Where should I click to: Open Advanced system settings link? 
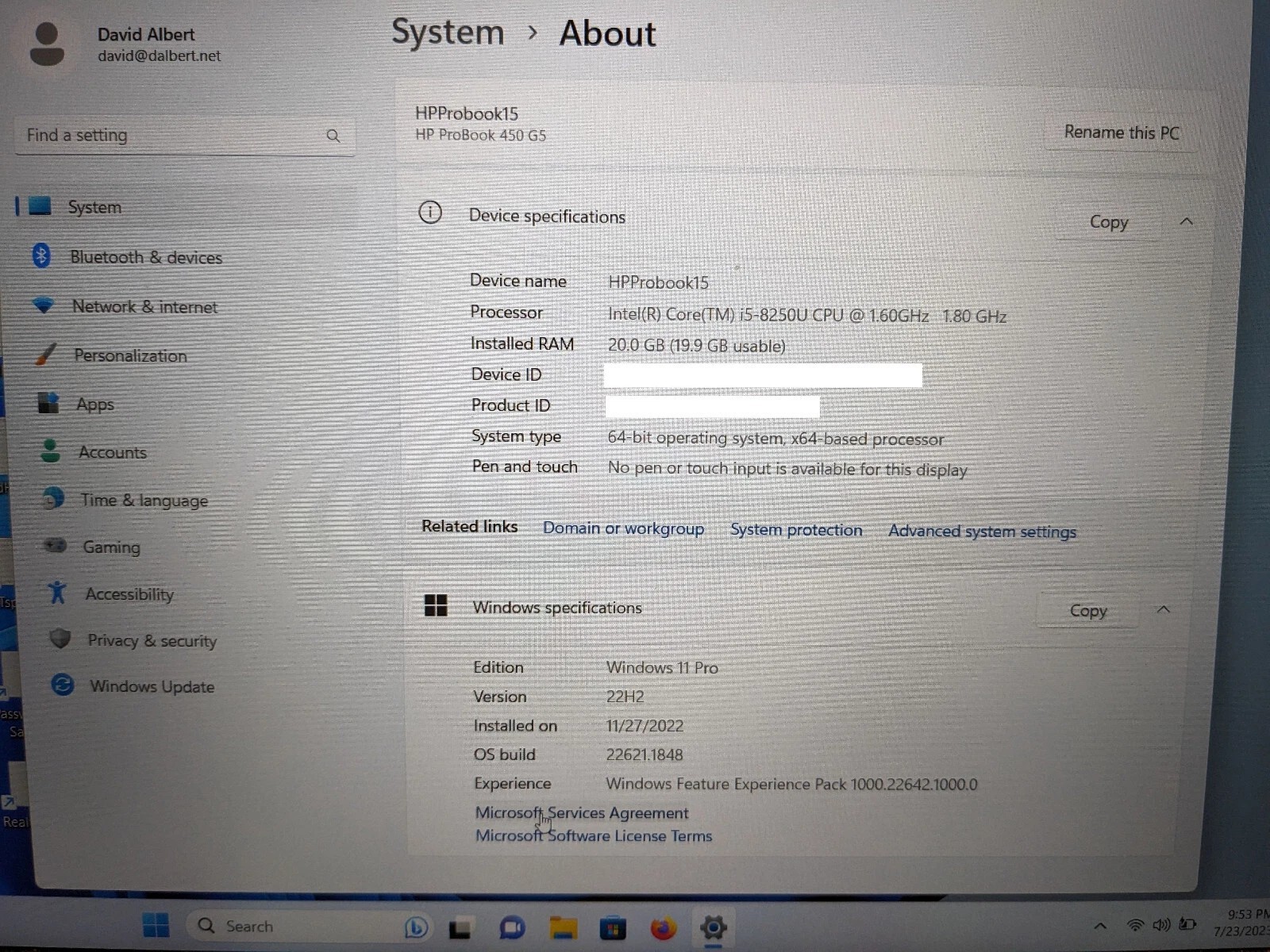click(x=982, y=532)
